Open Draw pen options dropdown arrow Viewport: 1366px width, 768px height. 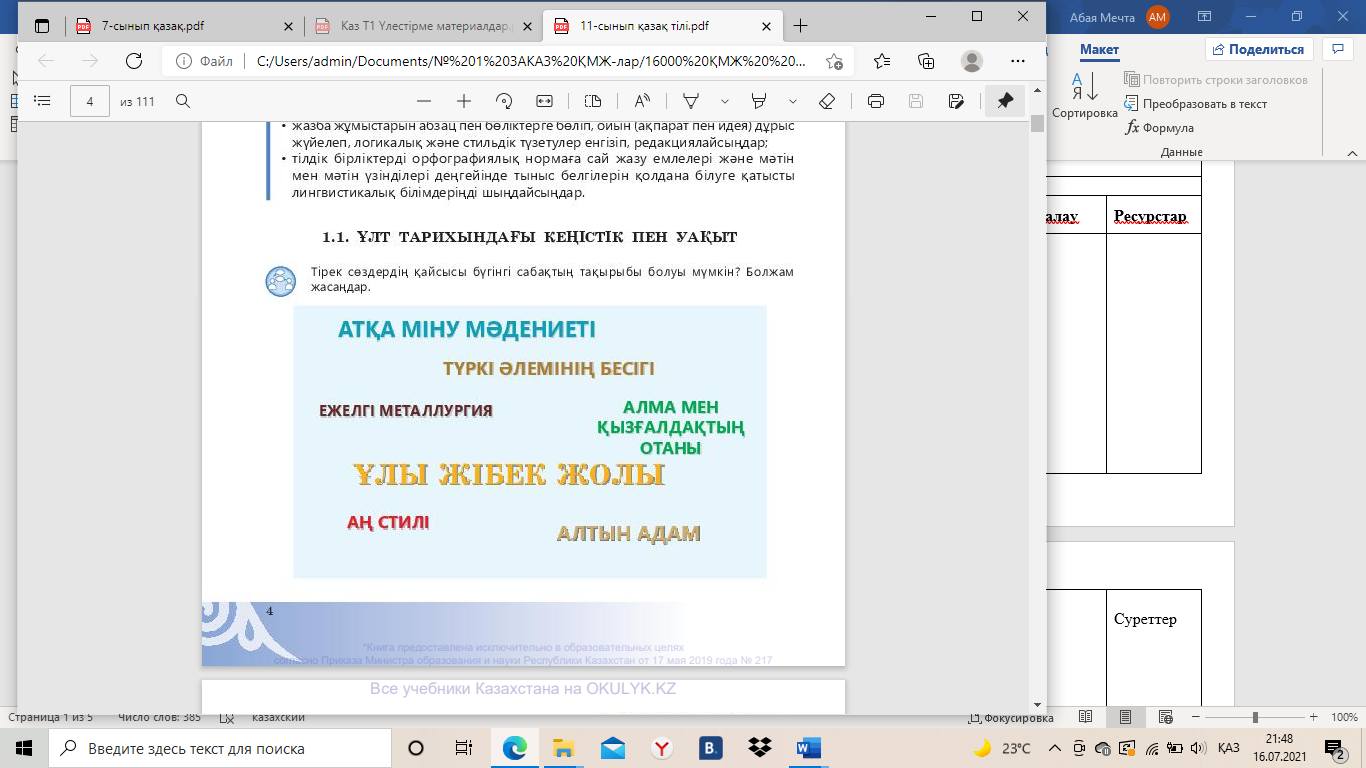point(725,101)
